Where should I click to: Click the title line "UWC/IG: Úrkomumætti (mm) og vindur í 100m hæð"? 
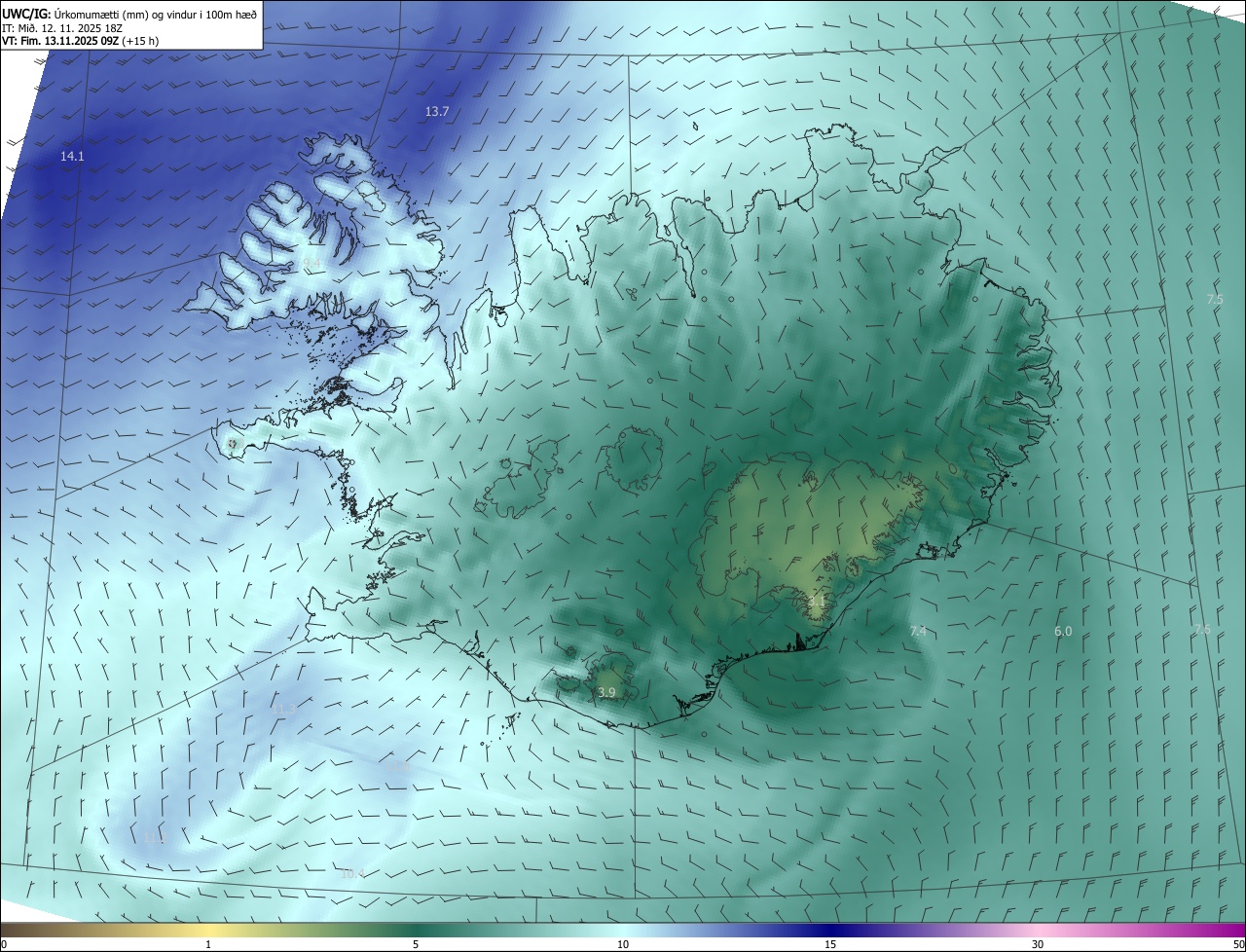[129, 14]
